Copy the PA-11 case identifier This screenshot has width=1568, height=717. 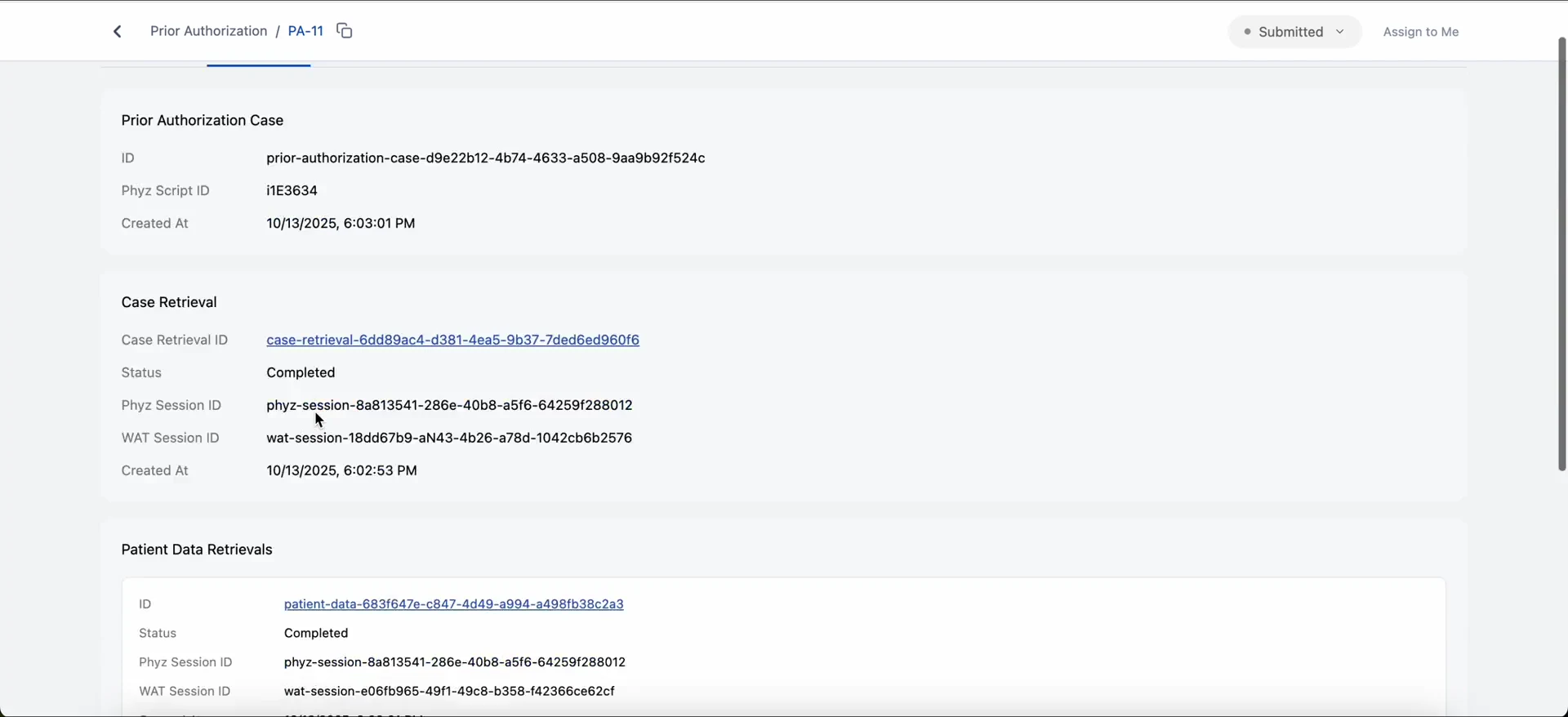(x=345, y=31)
